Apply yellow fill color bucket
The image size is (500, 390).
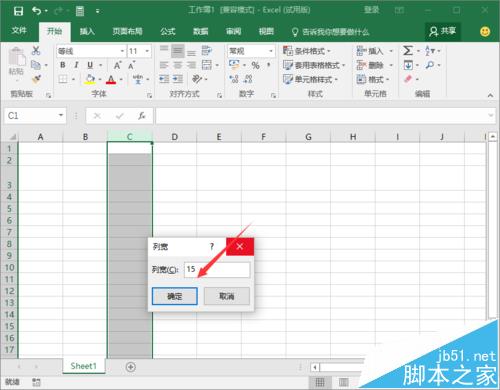[90, 79]
